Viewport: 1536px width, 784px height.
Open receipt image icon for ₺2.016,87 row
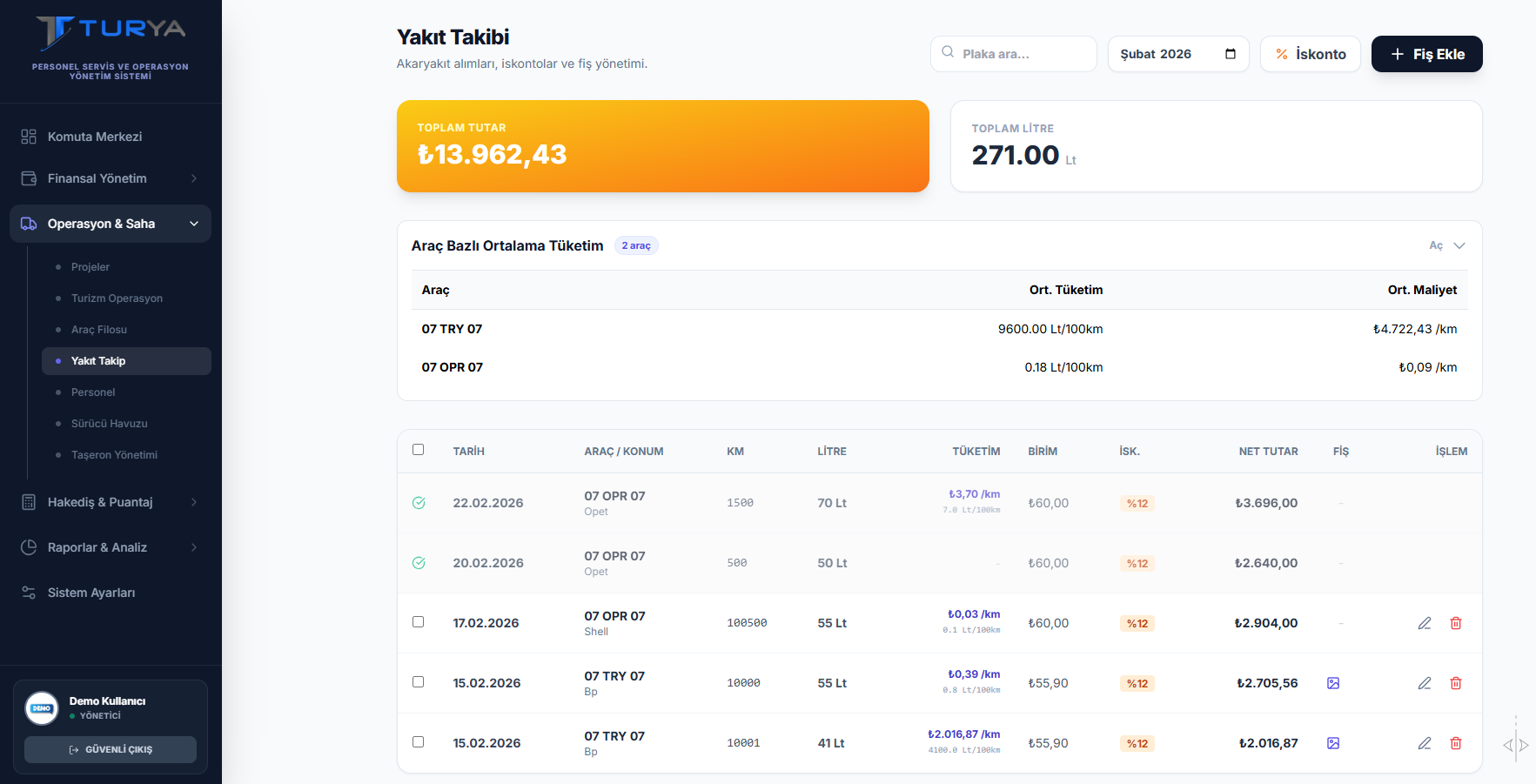coord(1333,743)
